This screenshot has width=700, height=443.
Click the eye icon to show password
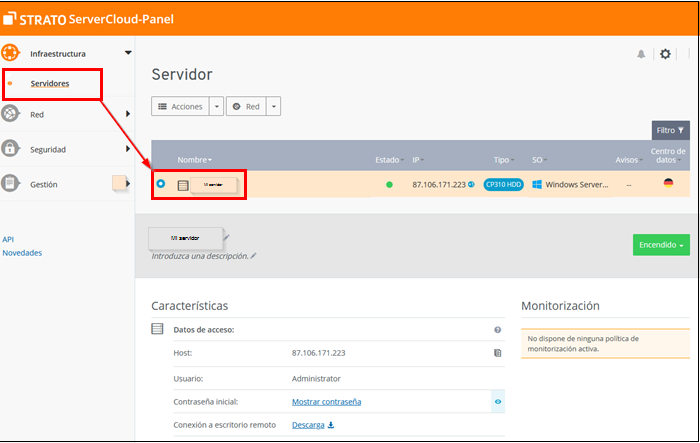pyautogui.click(x=498, y=401)
